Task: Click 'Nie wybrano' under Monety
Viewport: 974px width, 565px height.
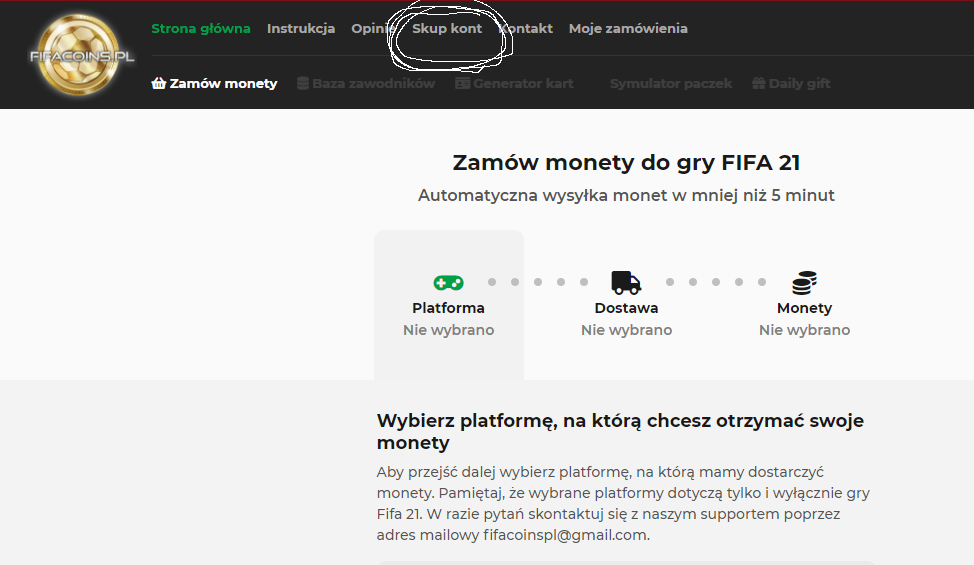Action: click(x=804, y=330)
